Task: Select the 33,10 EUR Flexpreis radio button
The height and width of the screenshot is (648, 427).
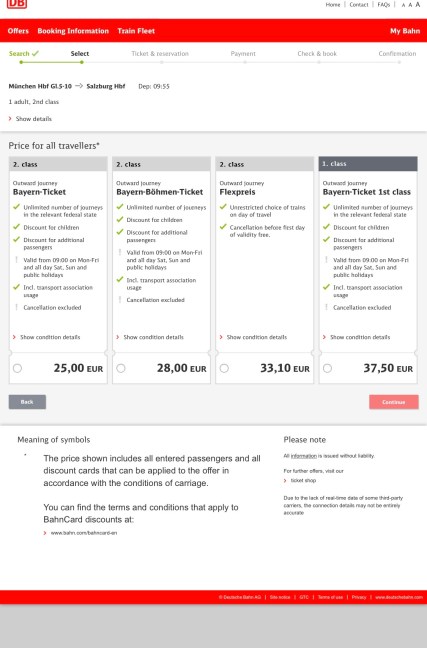Action: pyautogui.click(x=224, y=368)
